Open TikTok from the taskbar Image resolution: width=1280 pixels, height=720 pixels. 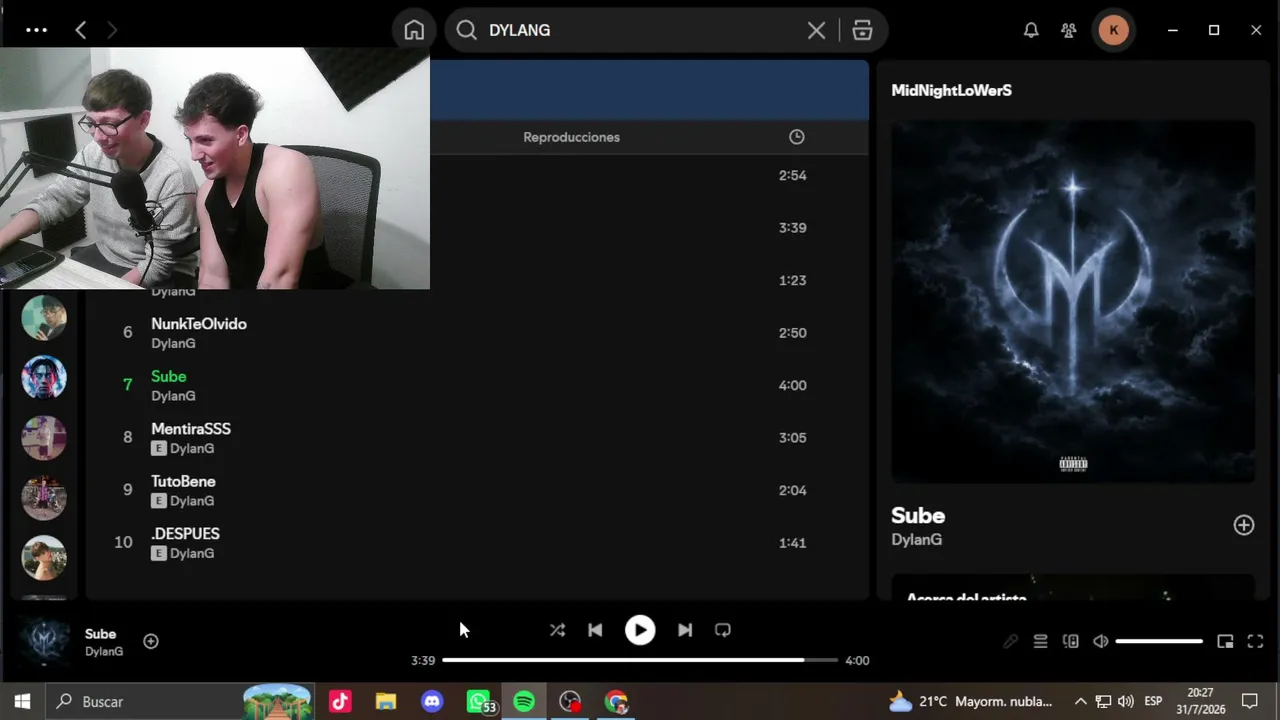click(340, 701)
